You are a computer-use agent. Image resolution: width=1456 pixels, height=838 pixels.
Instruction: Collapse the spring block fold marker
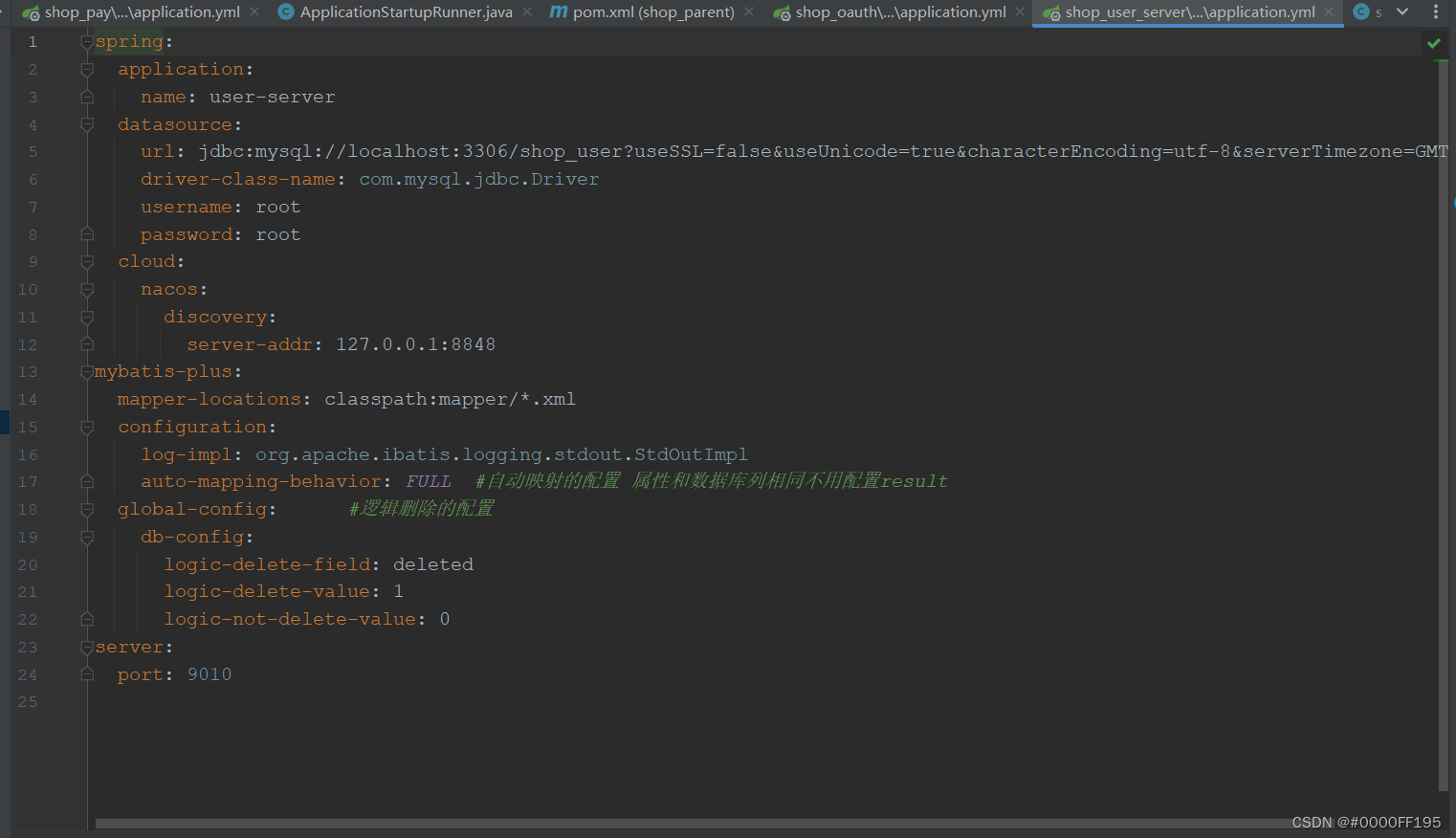87,41
